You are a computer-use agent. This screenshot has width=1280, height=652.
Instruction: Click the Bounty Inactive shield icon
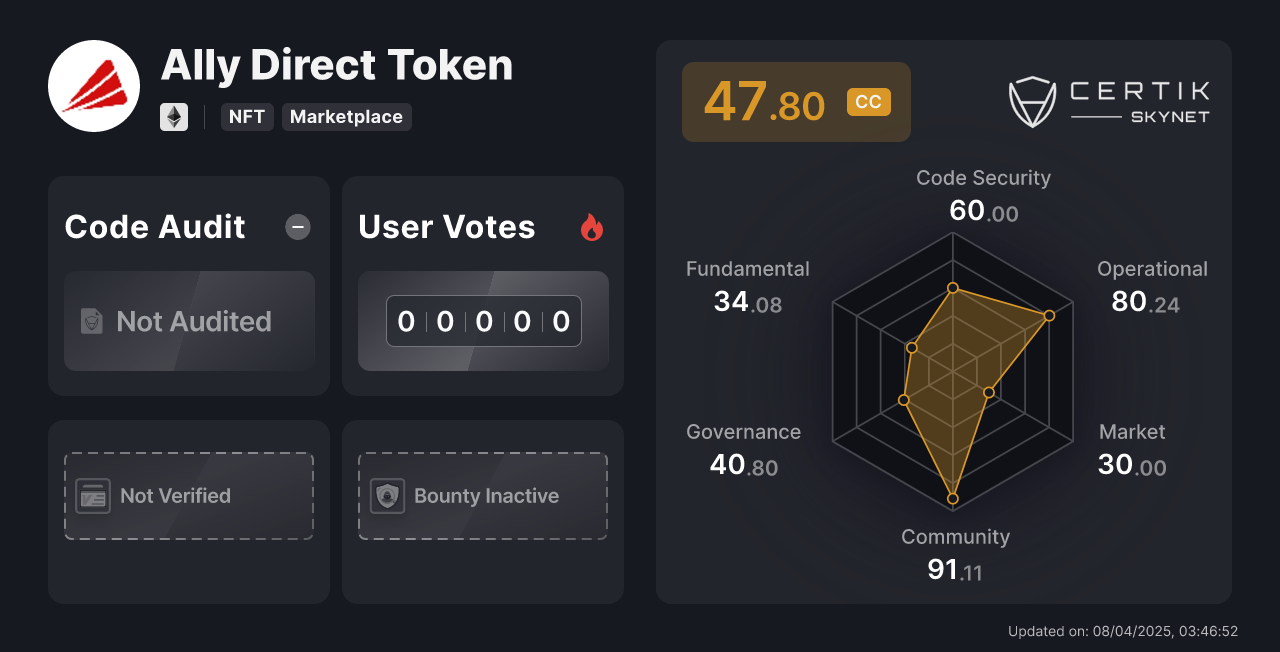pyautogui.click(x=387, y=496)
